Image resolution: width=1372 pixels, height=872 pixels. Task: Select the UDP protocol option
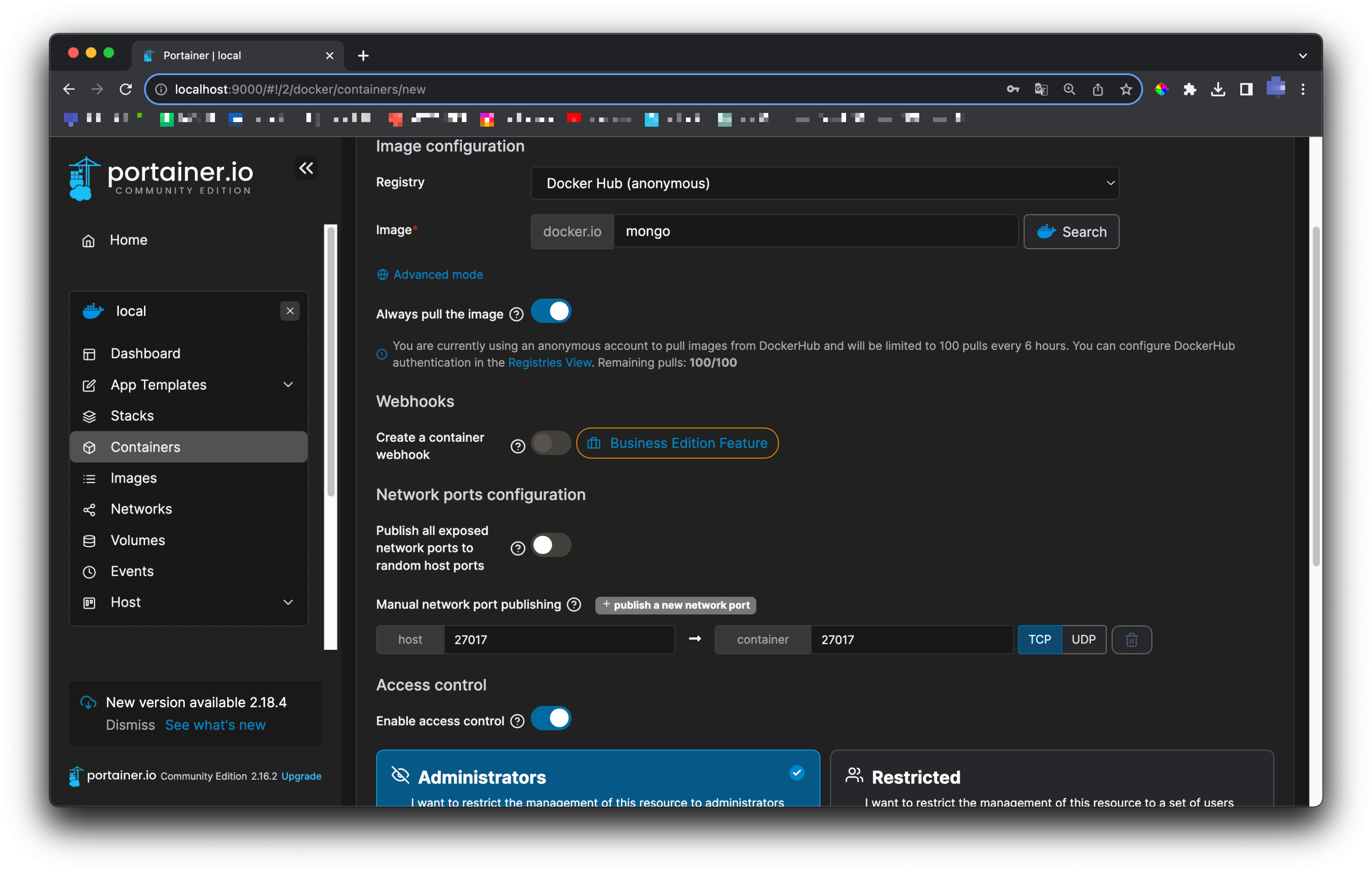tap(1083, 640)
